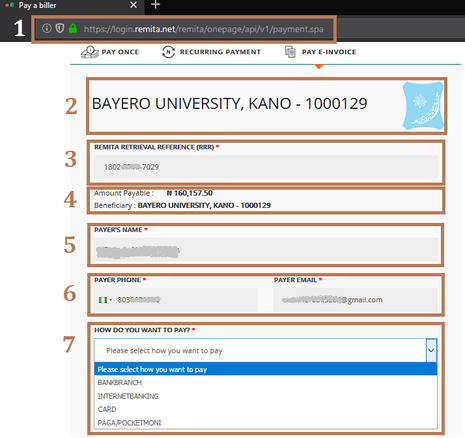Click the Payer Email input field
Viewport: 465px width, 438px height.
pos(355,300)
